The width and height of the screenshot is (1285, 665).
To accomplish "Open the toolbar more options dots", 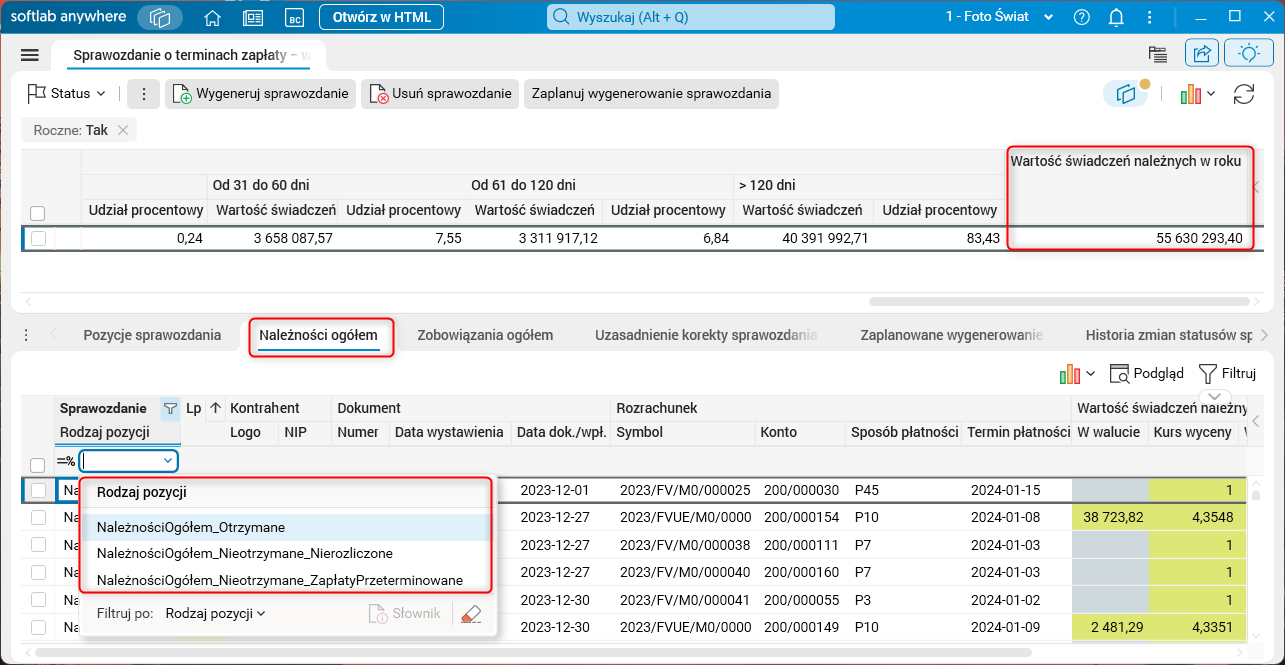I will click(143, 94).
